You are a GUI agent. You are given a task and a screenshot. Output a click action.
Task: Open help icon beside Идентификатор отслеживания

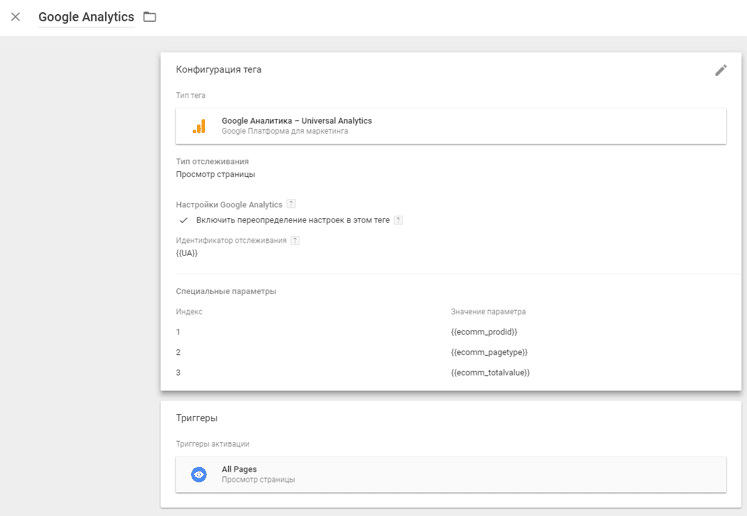(295, 241)
